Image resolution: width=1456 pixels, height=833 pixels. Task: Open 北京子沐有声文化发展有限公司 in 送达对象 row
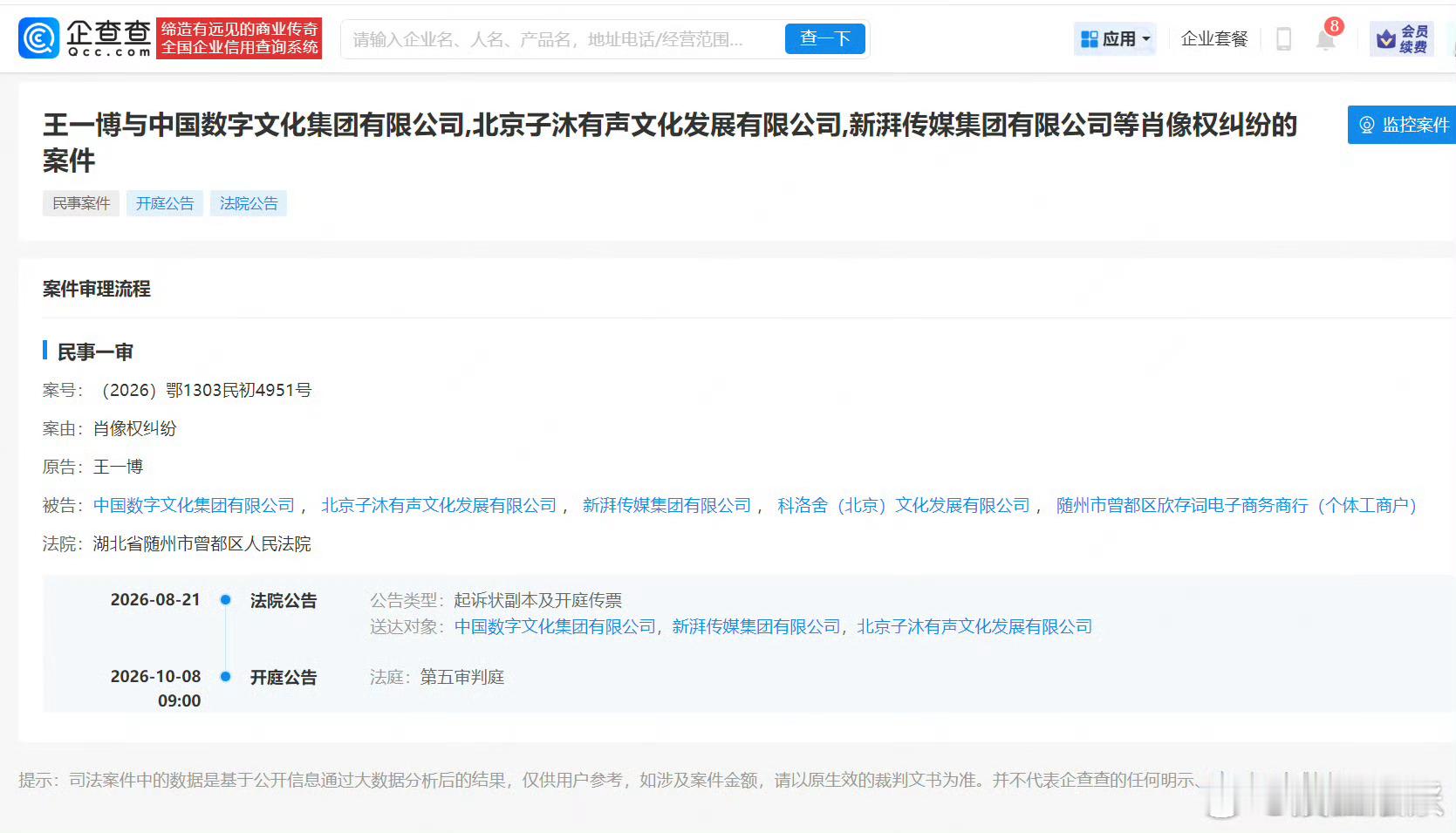click(x=974, y=626)
